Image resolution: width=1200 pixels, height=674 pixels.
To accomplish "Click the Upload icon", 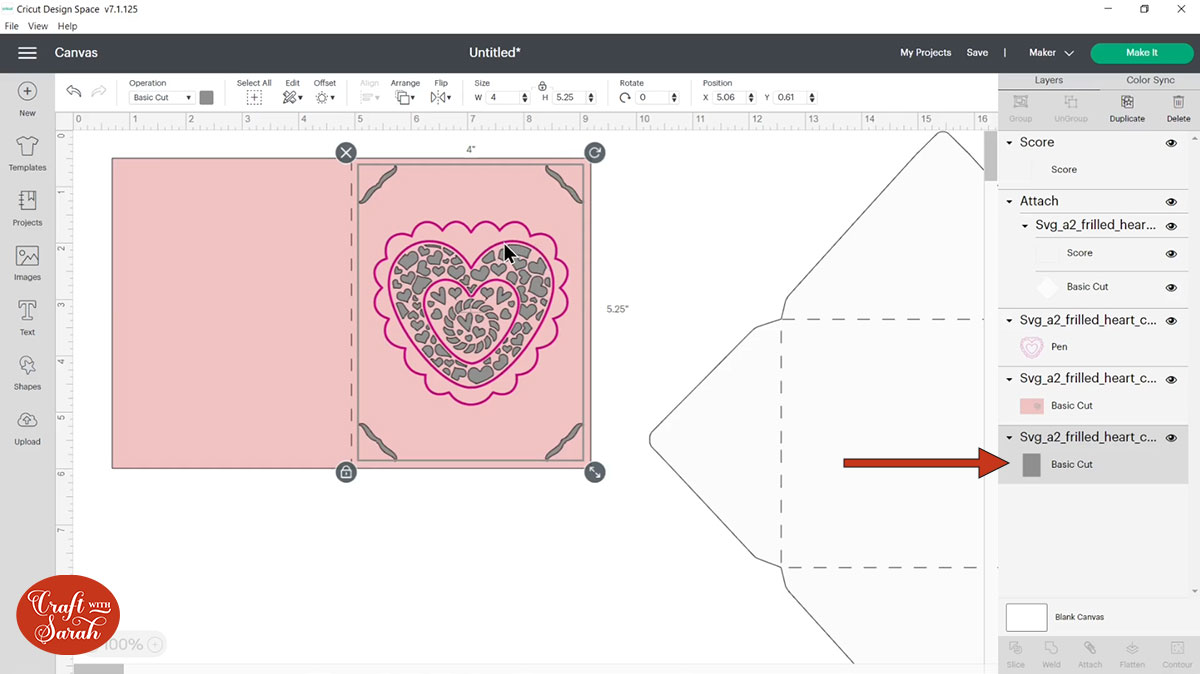I will (27, 427).
